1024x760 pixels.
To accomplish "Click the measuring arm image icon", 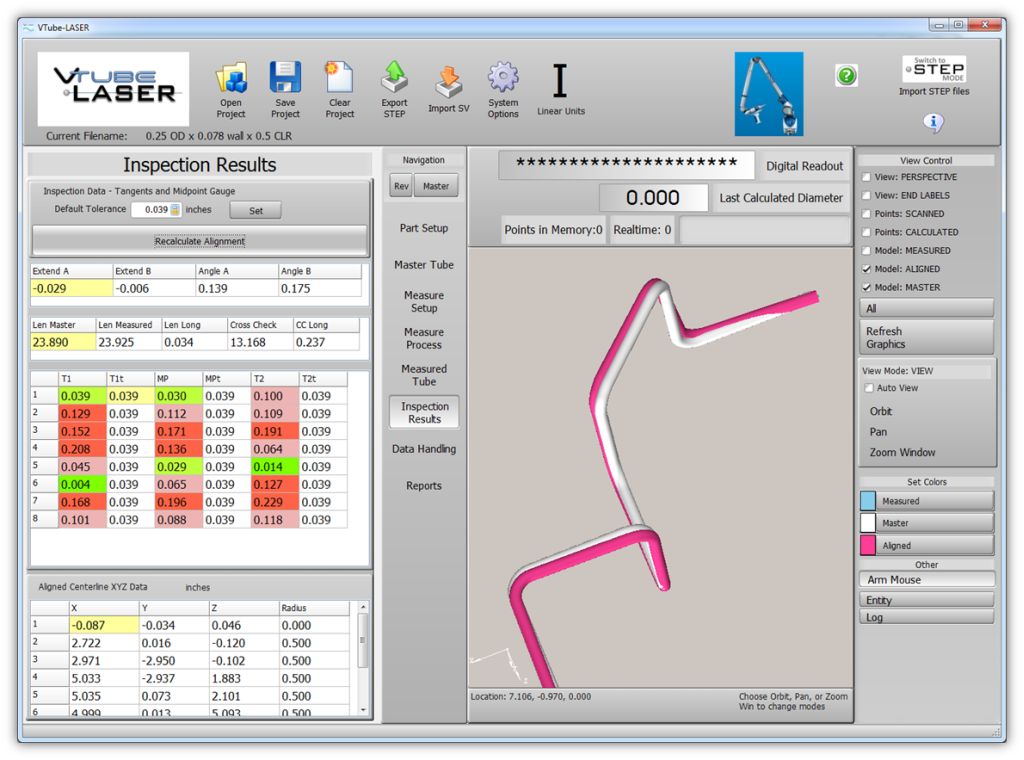I will click(769, 94).
